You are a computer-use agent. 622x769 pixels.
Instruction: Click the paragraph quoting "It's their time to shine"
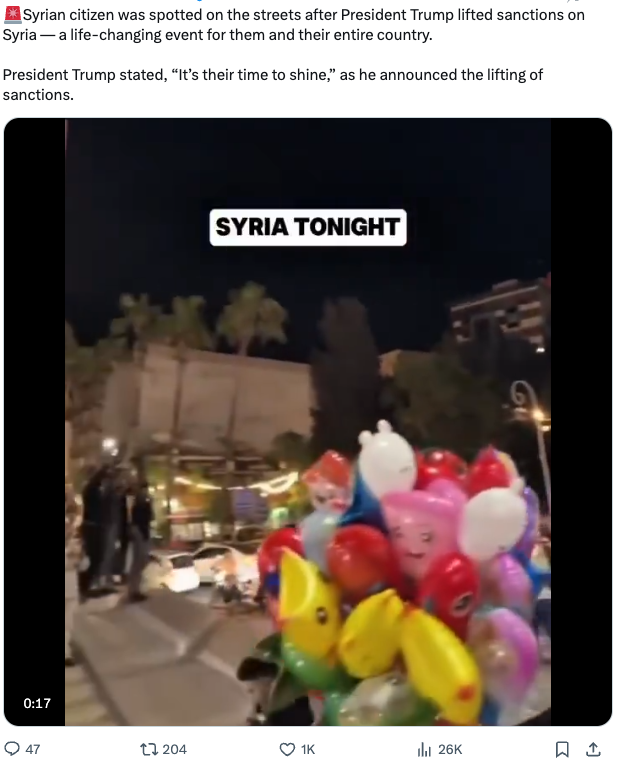273,84
